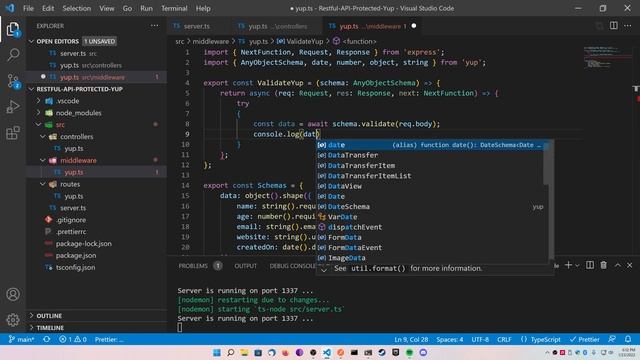Open the File menu
The height and width of the screenshot is (360, 640).
tap(28, 8)
